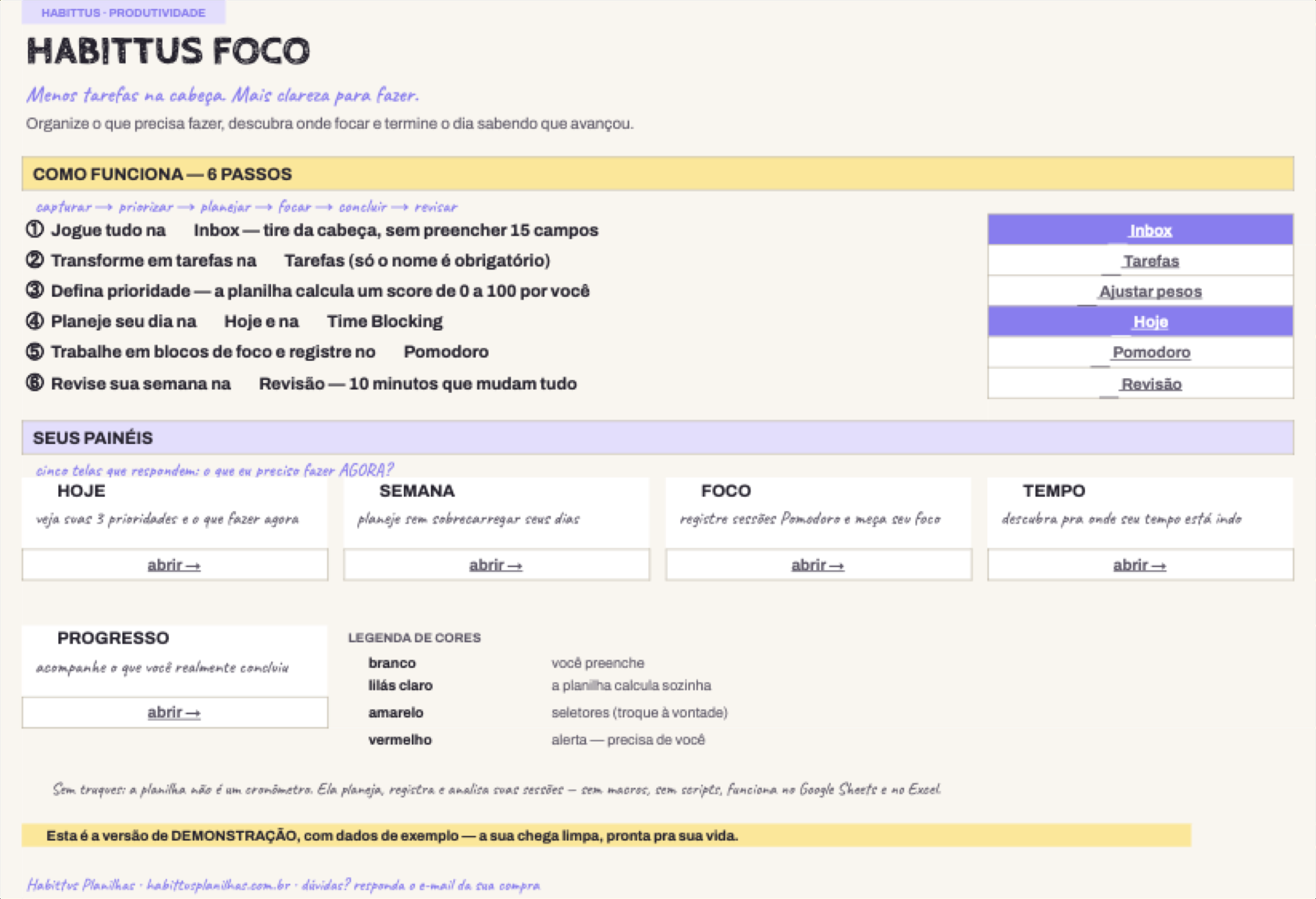Open the highlighted Hoje navigation link
The image size is (1316, 899).
(1150, 322)
